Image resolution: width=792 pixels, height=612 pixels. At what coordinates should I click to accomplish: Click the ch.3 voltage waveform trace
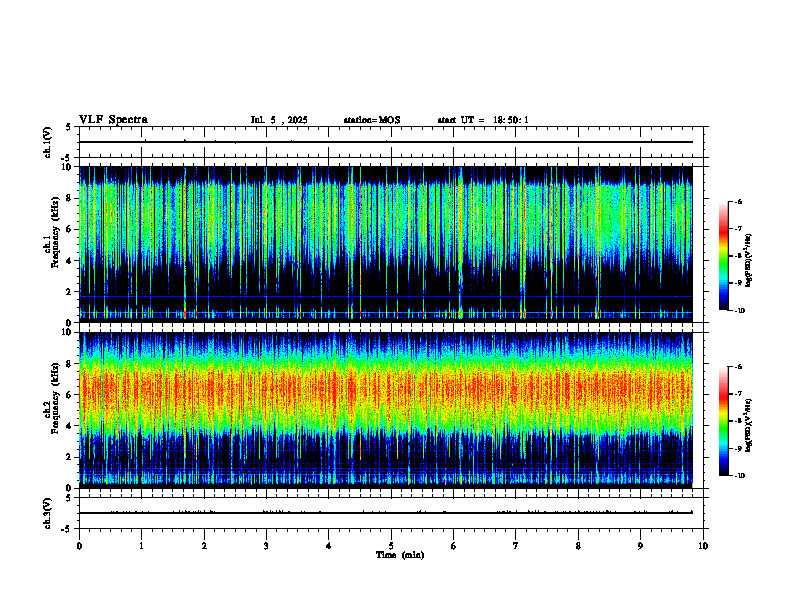[386, 513]
